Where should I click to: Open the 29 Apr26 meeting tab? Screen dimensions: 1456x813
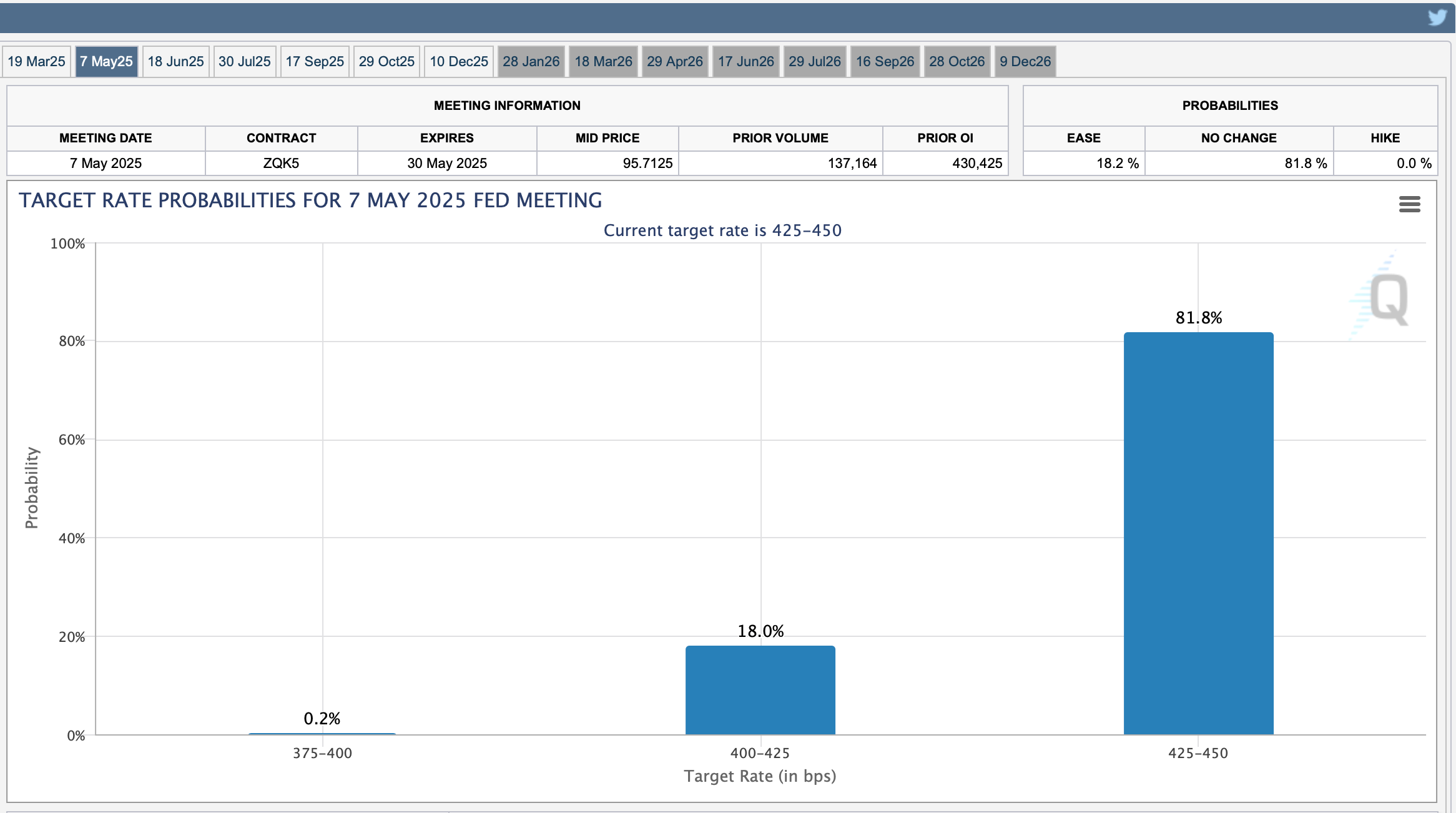(x=674, y=61)
